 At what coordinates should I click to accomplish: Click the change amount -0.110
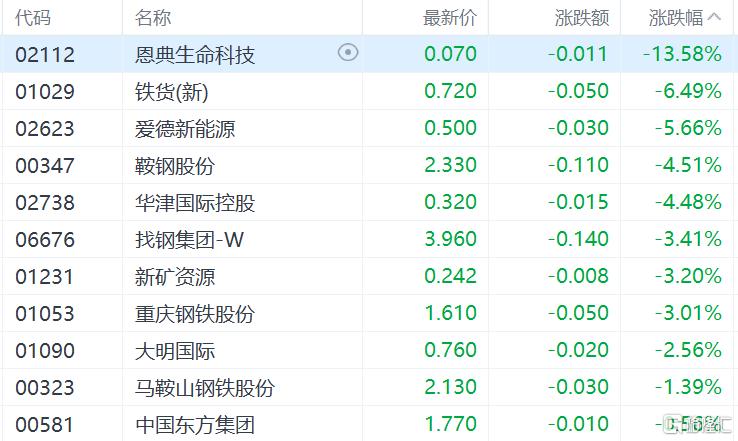point(578,165)
